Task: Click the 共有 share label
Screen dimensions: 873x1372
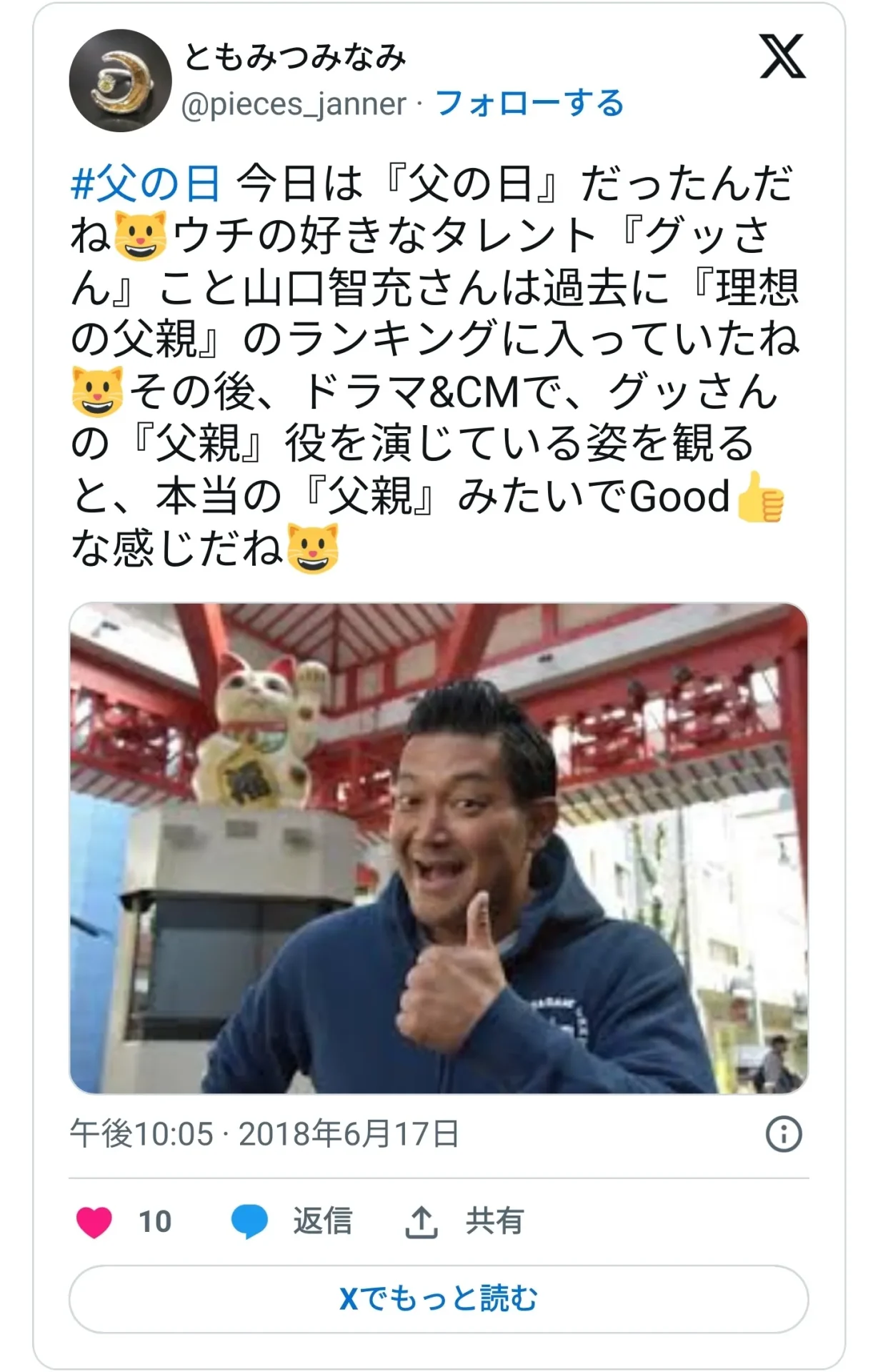Action: [494, 1221]
